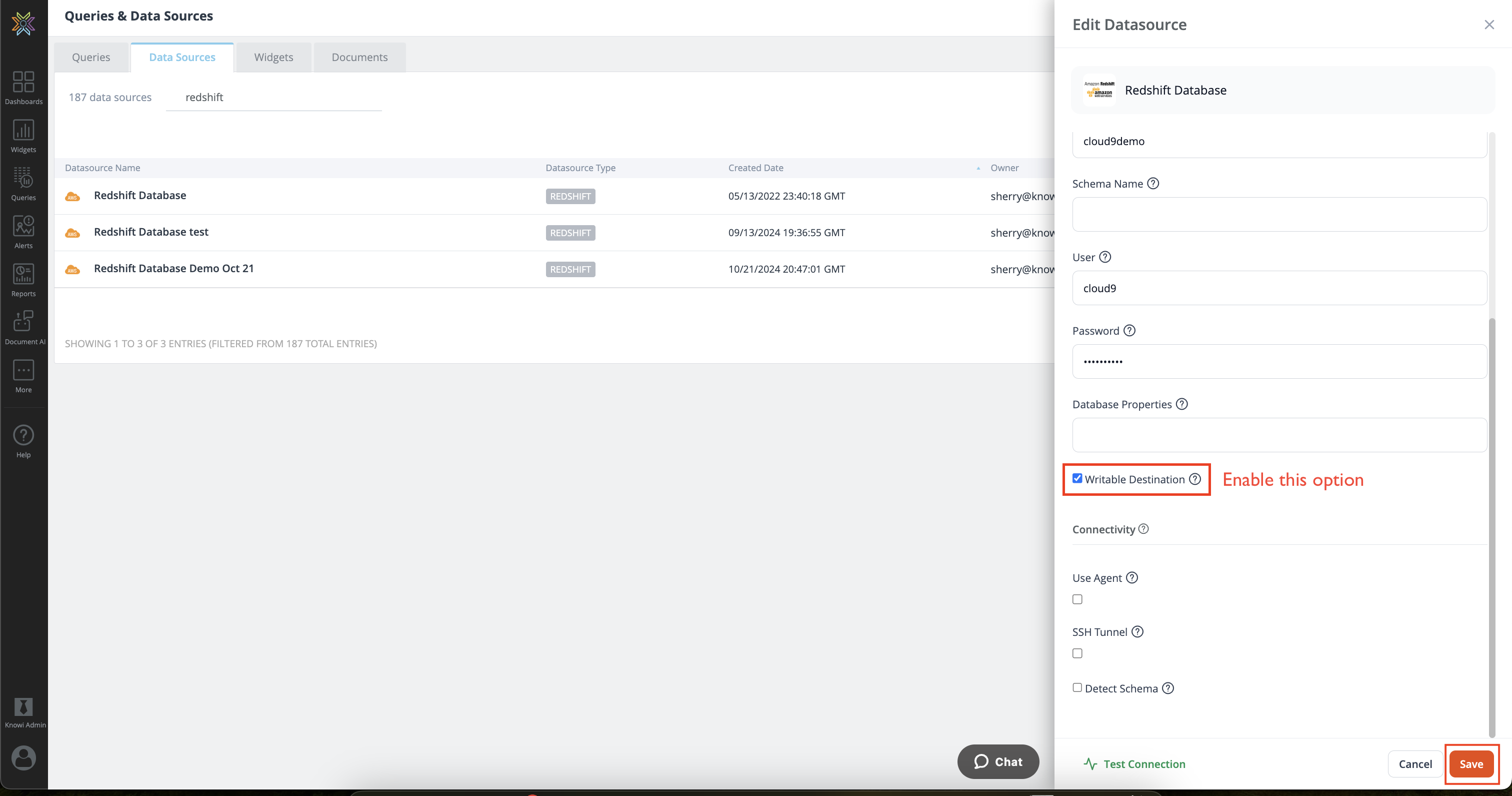Tick the SSH Tunnel checkbox
The height and width of the screenshot is (796, 1512).
pyautogui.click(x=1077, y=653)
